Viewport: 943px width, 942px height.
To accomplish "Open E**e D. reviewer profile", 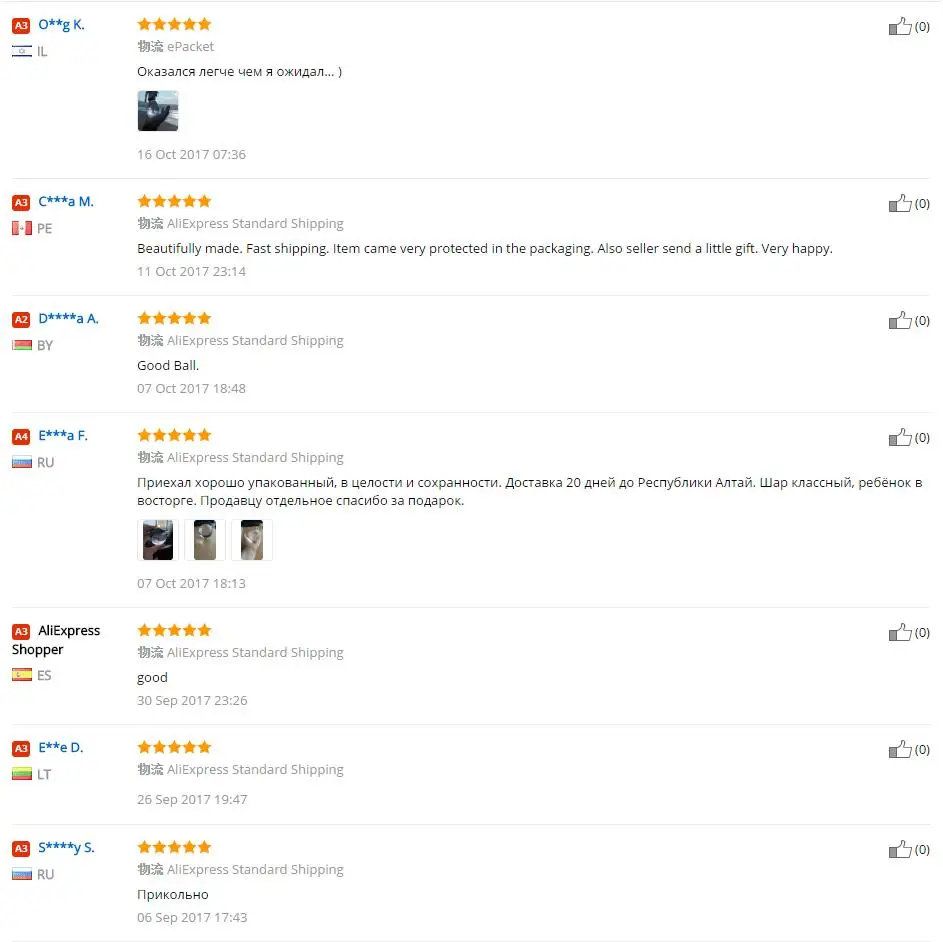I will pos(60,747).
